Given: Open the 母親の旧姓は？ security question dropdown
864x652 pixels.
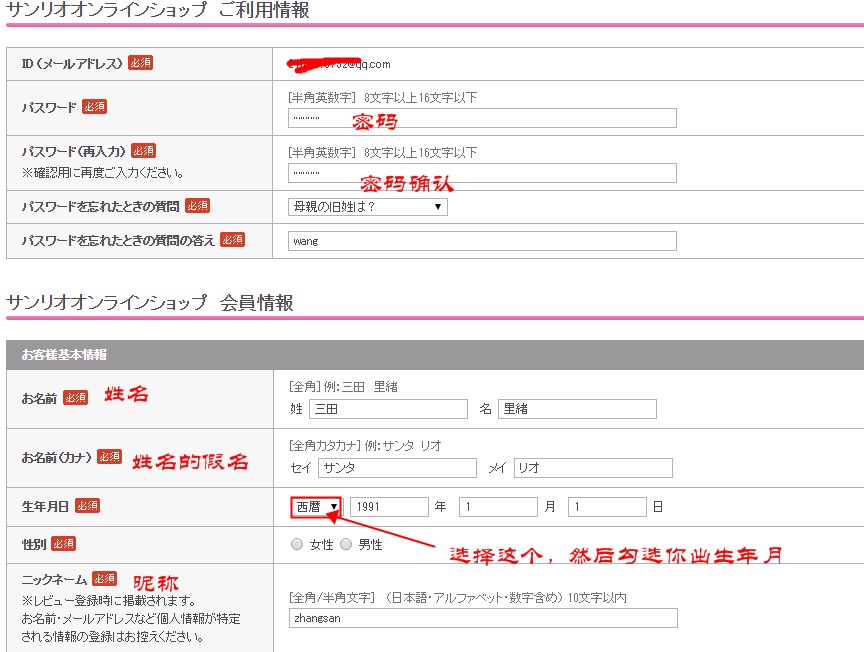Looking at the screenshot, I should [367, 207].
